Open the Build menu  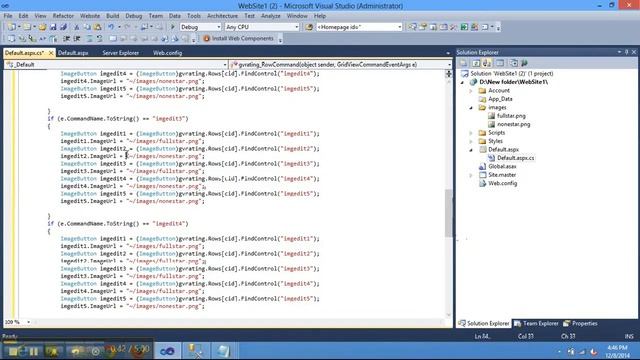coord(113,16)
